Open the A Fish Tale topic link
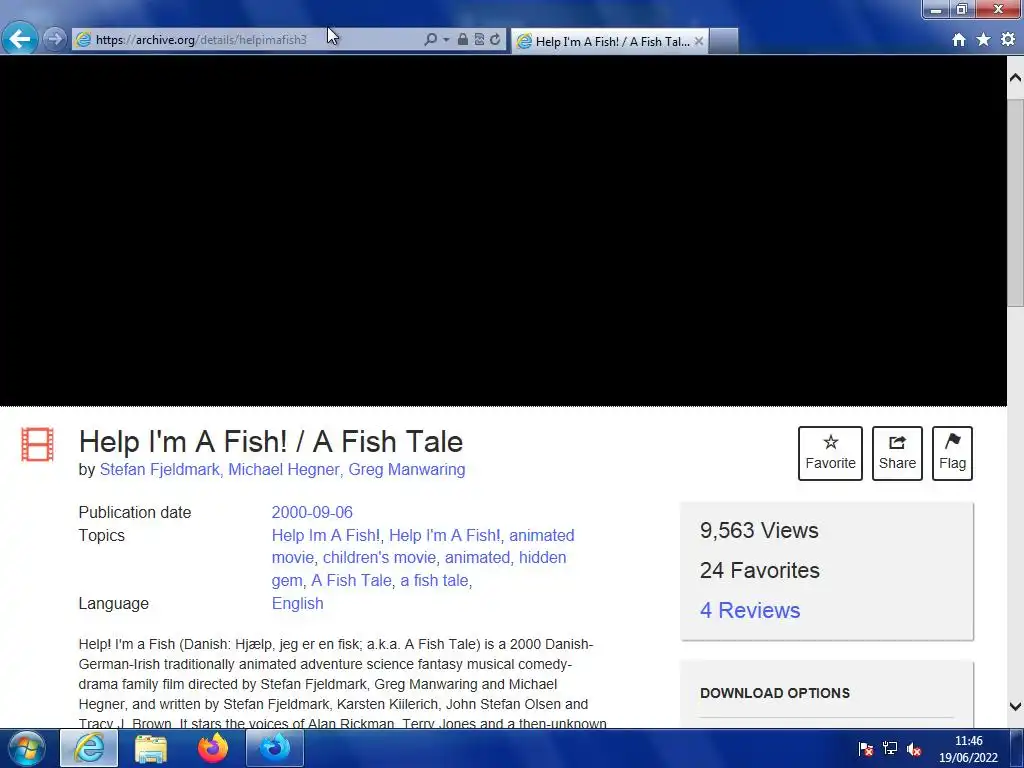This screenshot has height=768, width=1024. coord(351,581)
